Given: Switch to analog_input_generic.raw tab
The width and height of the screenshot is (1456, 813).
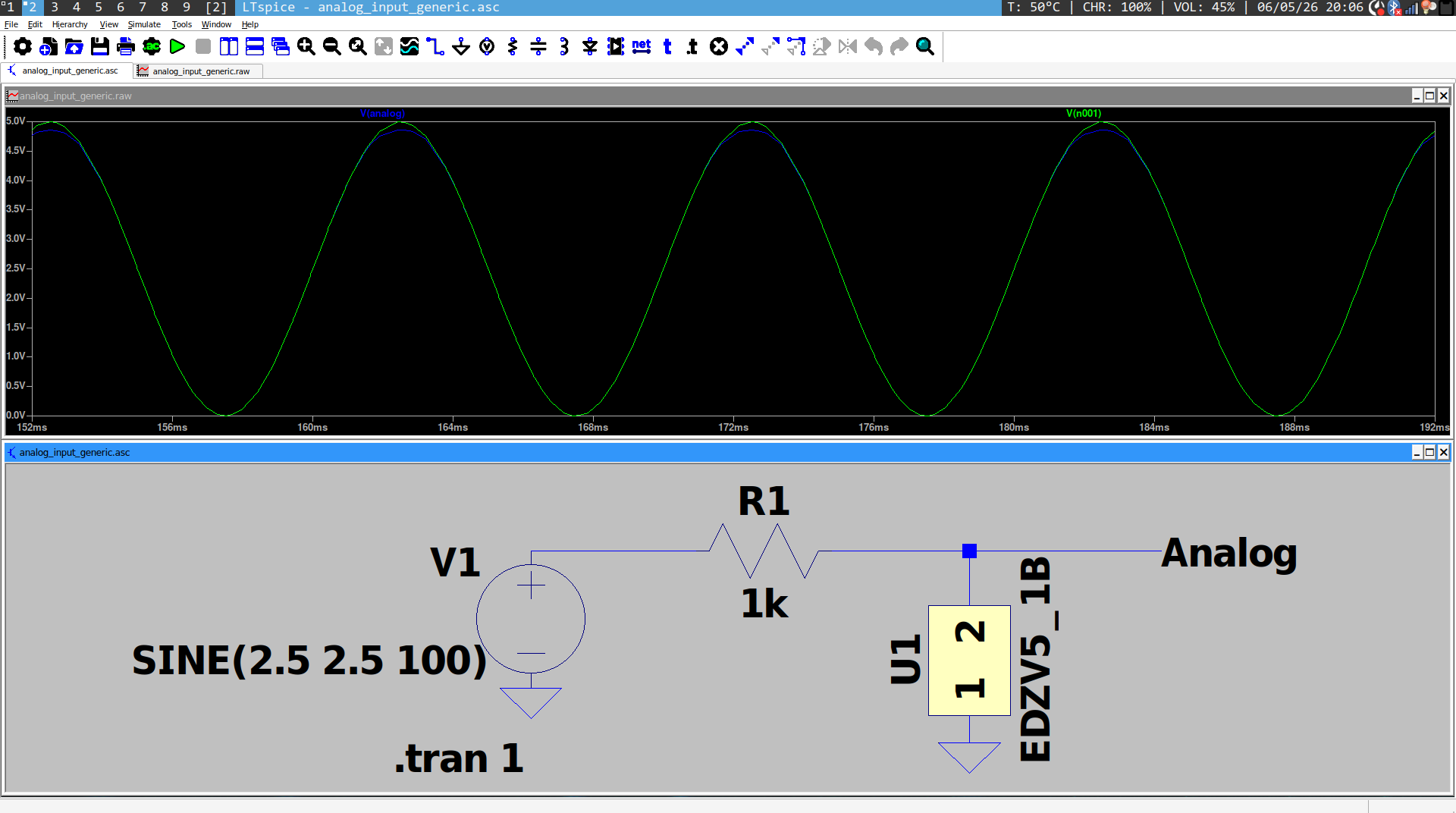Looking at the screenshot, I should point(199,71).
